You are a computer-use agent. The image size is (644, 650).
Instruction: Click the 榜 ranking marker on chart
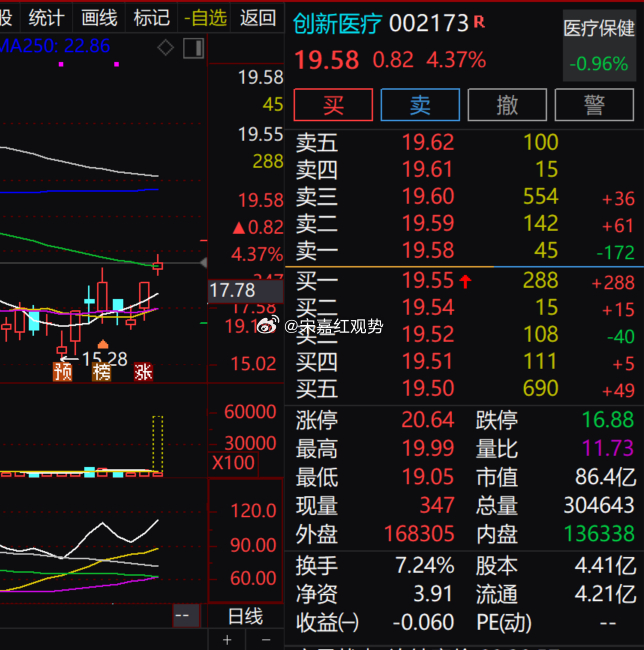click(102, 372)
